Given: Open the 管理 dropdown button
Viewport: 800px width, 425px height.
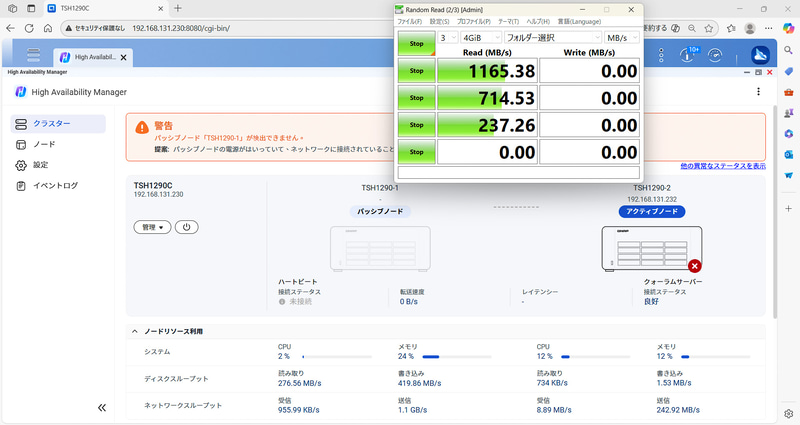Looking at the screenshot, I should click(153, 227).
